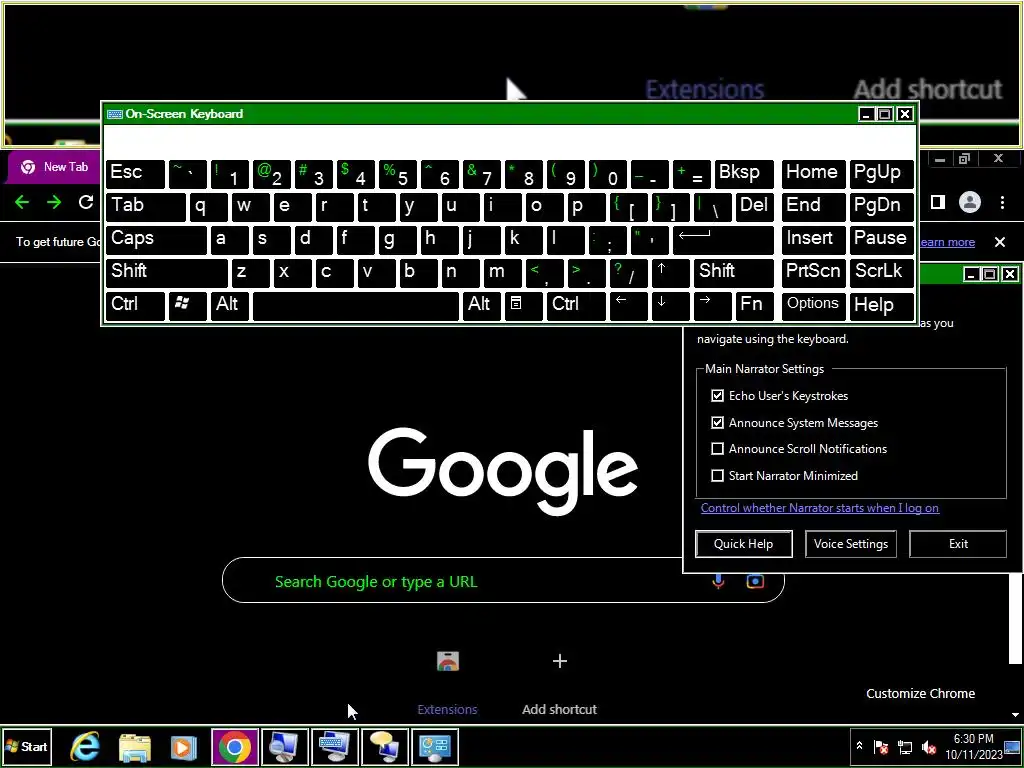Screen dimensions: 1024x768
Task: Click the Esc key on On-Screen Keyboard
Action: point(135,174)
